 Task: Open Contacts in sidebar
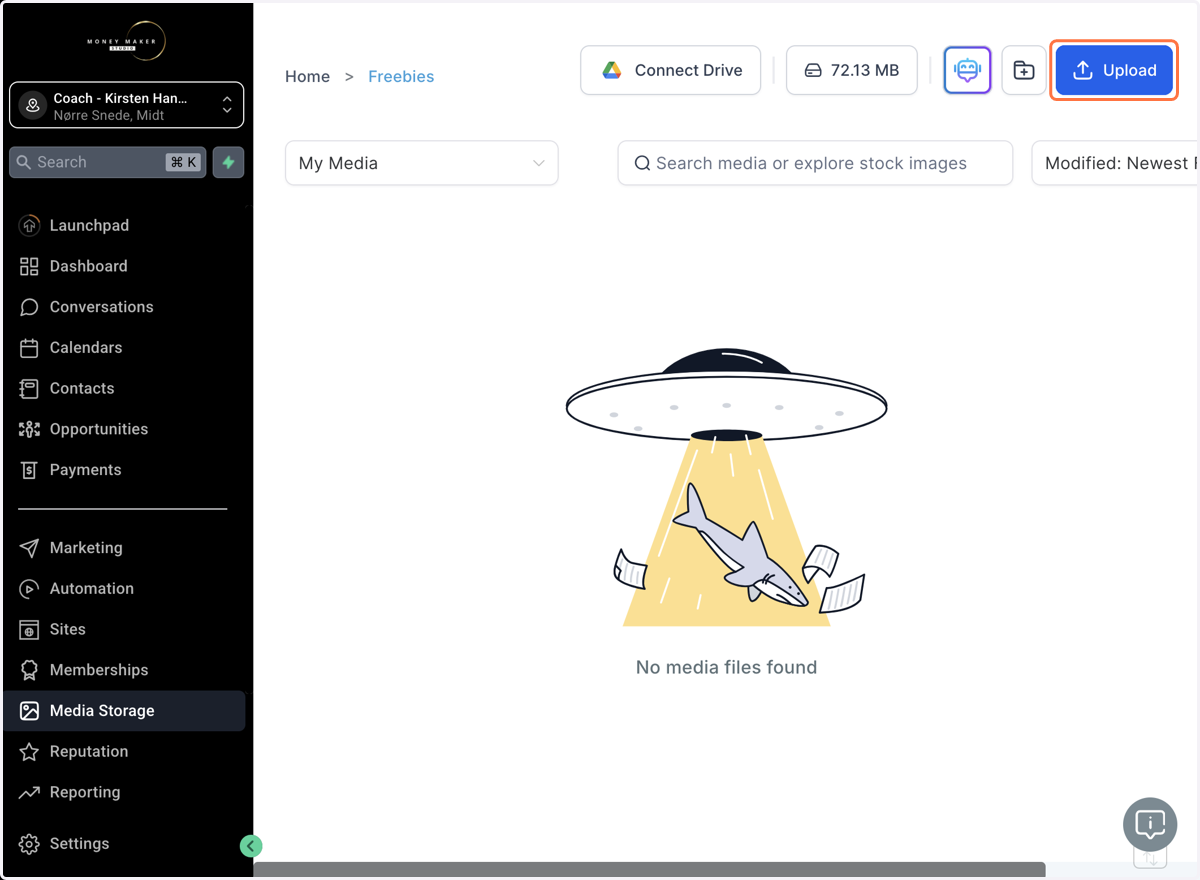click(x=124, y=388)
